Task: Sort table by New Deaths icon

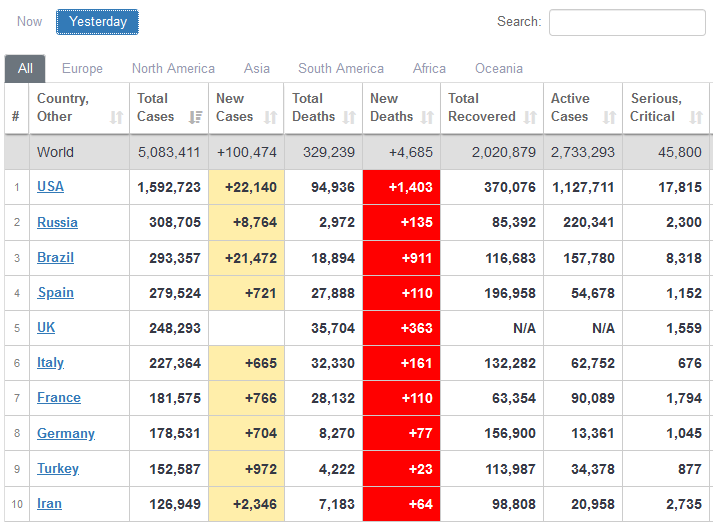Action: point(427,117)
